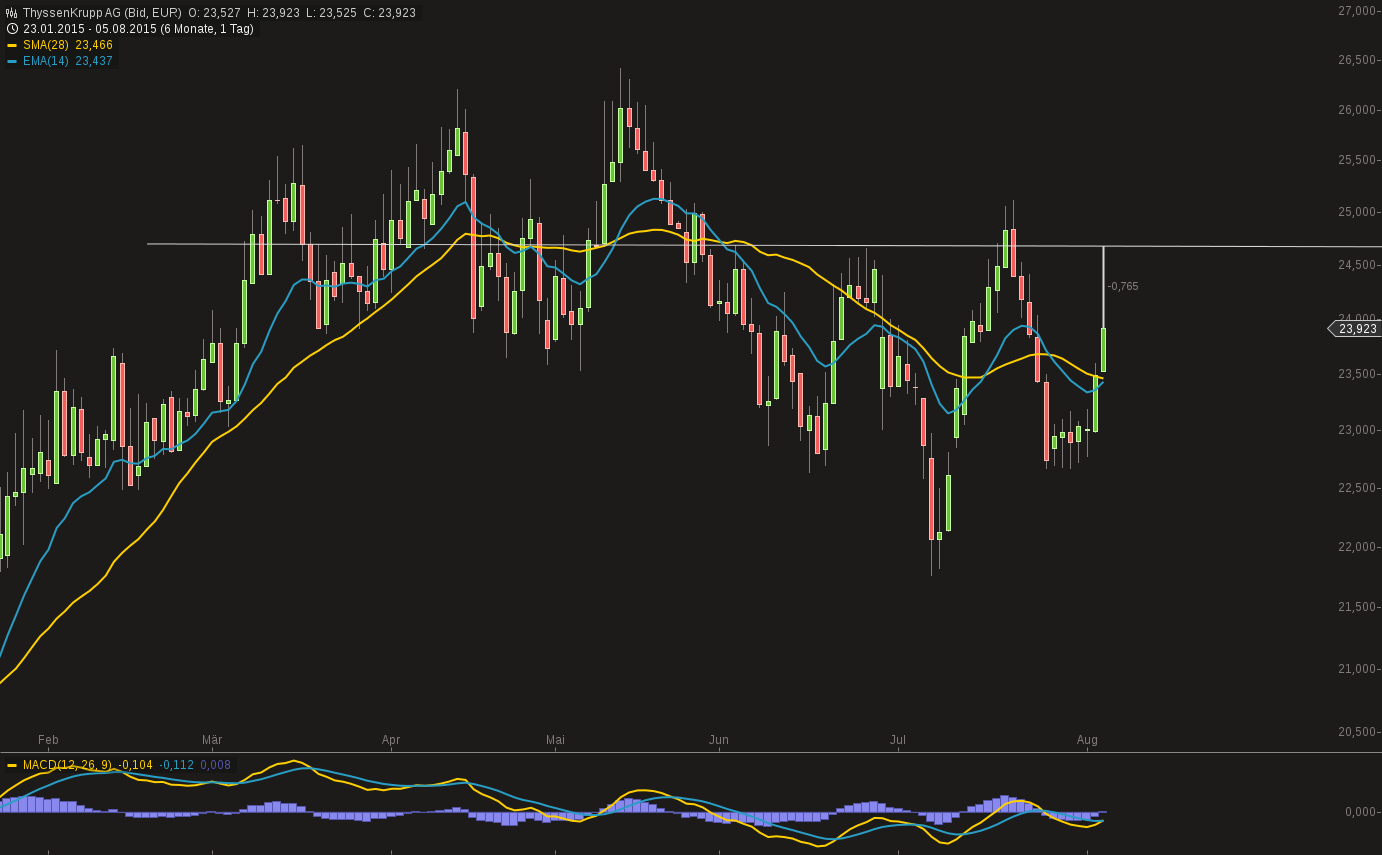The height and width of the screenshot is (855, 1382).
Task: Click the 'Jul' label on the time axis
Action: coord(898,740)
